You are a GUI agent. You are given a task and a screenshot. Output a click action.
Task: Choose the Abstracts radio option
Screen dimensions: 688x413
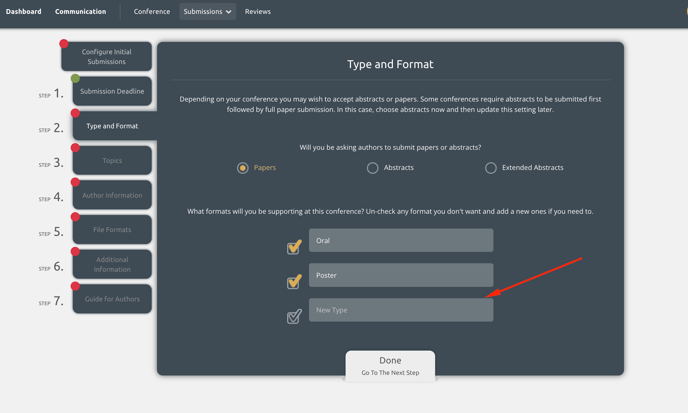click(x=373, y=168)
